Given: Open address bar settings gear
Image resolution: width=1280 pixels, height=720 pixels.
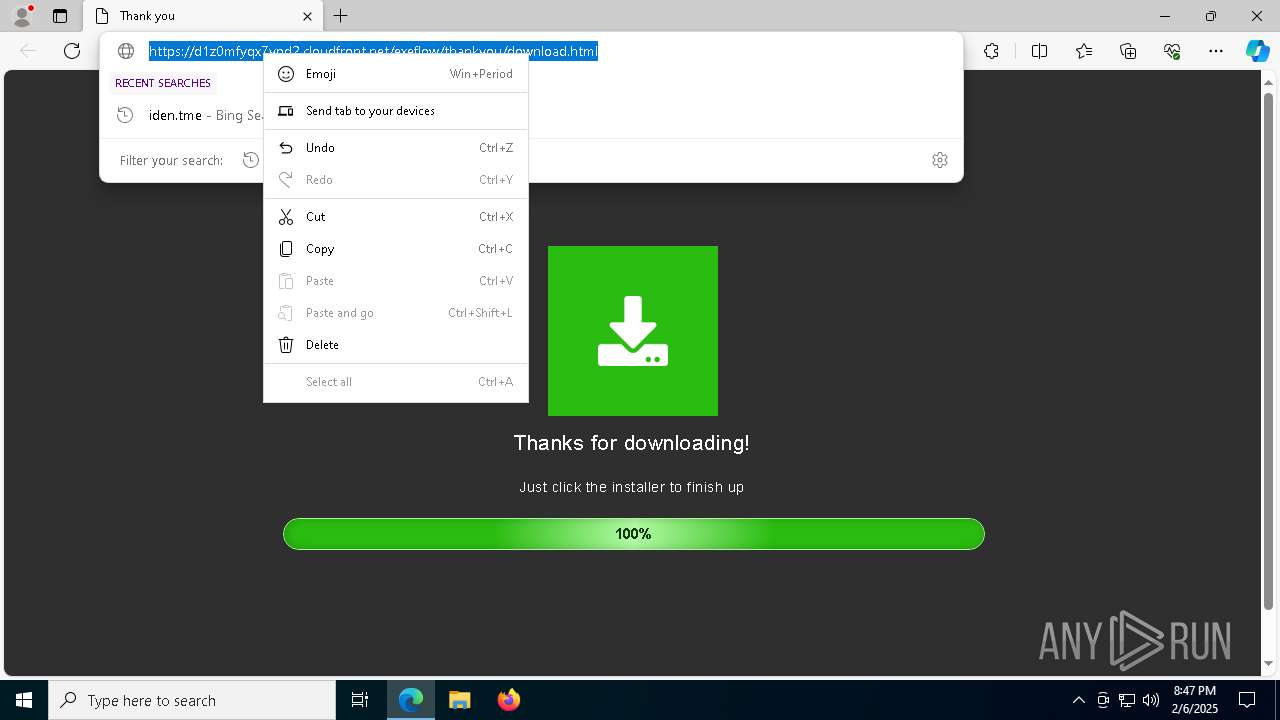Looking at the screenshot, I should pyautogui.click(x=940, y=160).
